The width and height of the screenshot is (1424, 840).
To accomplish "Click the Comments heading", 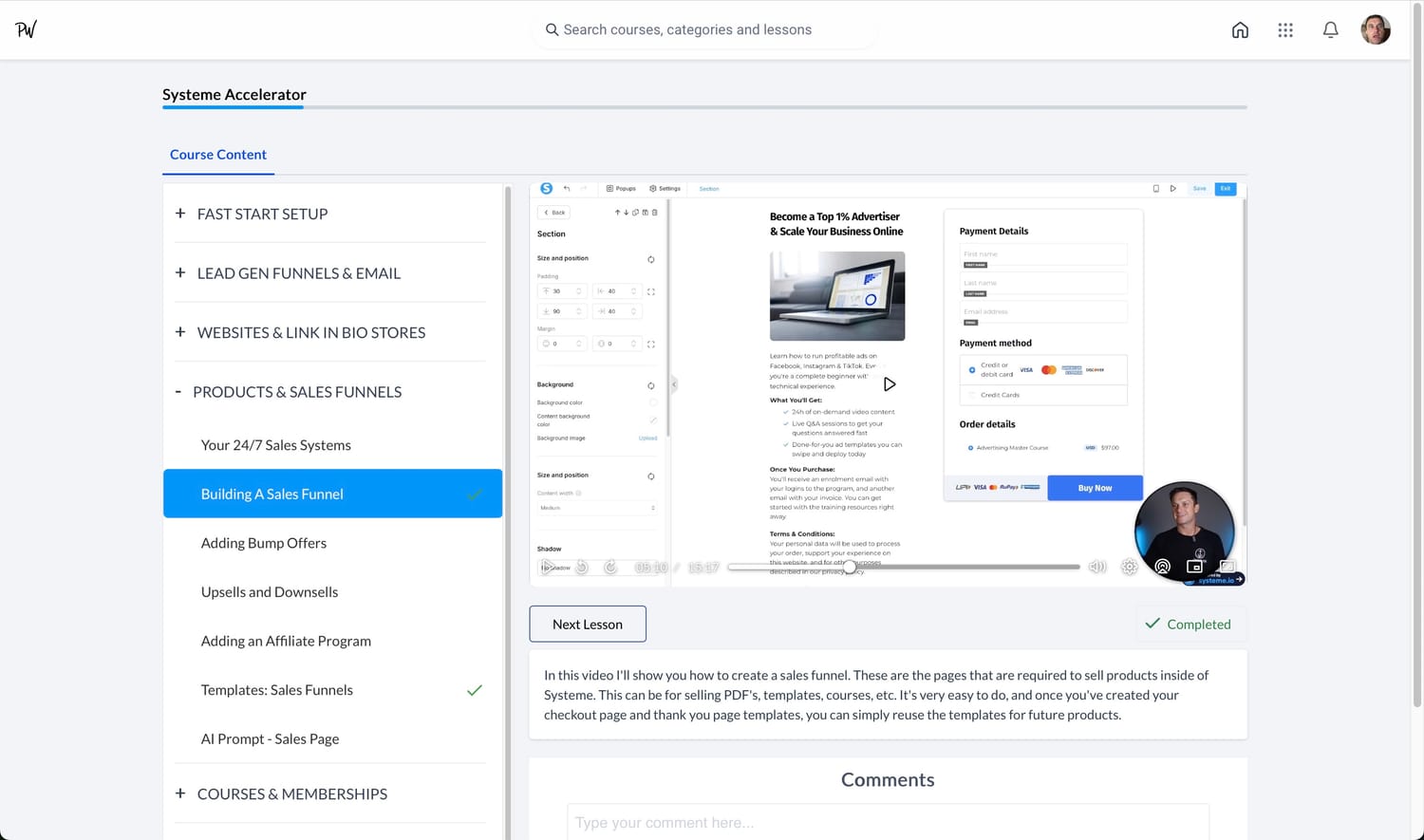I will [x=888, y=779].
